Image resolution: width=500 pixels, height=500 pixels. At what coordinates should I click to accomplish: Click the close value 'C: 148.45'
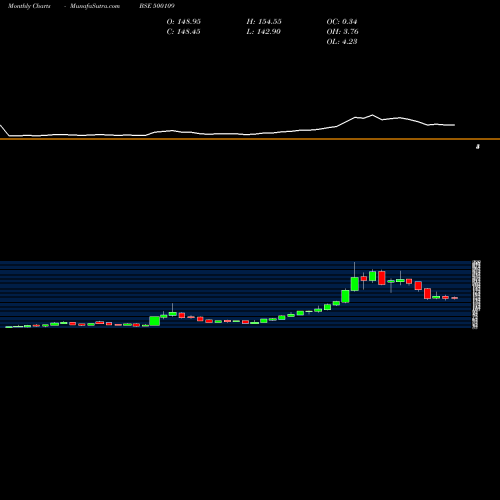click(184, 32)
